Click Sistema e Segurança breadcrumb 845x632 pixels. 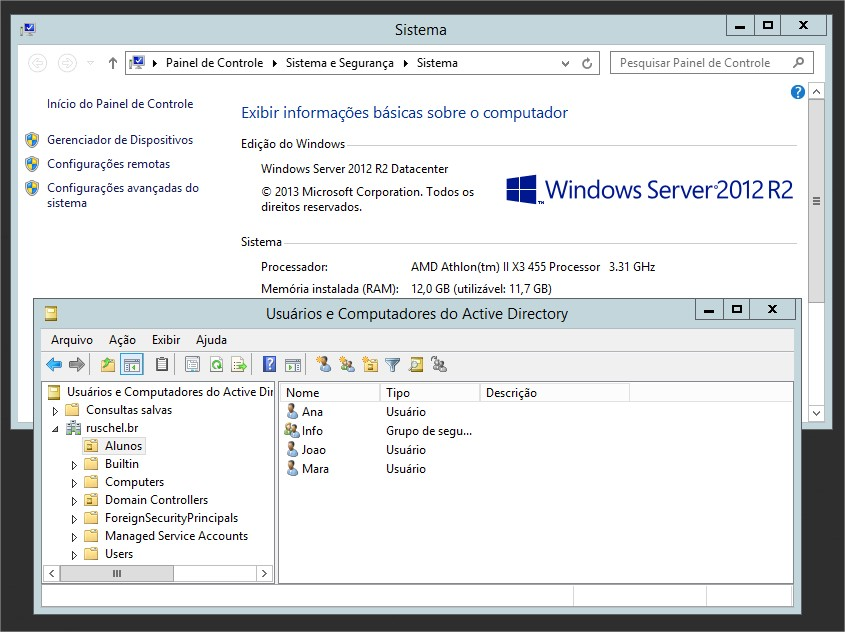coord(340,63)
